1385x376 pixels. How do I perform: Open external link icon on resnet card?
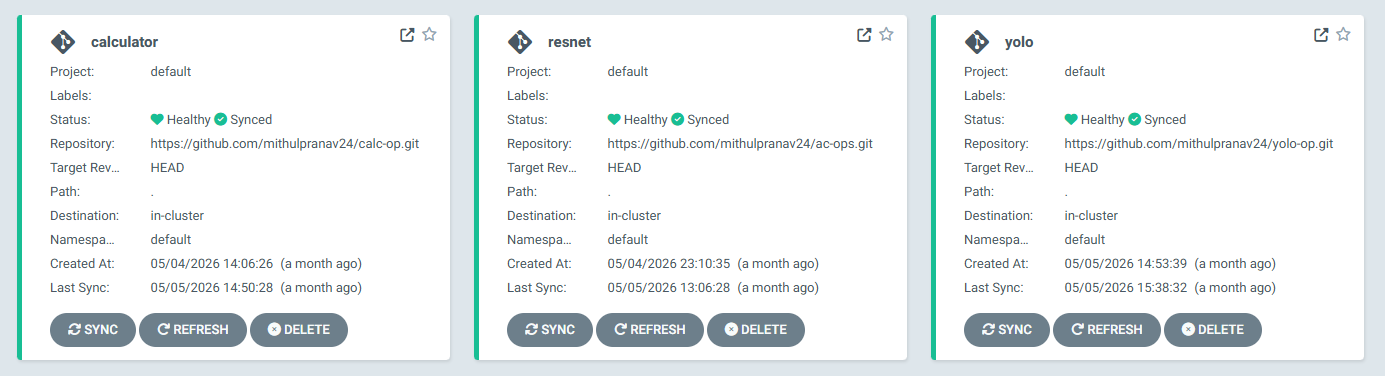864,35
